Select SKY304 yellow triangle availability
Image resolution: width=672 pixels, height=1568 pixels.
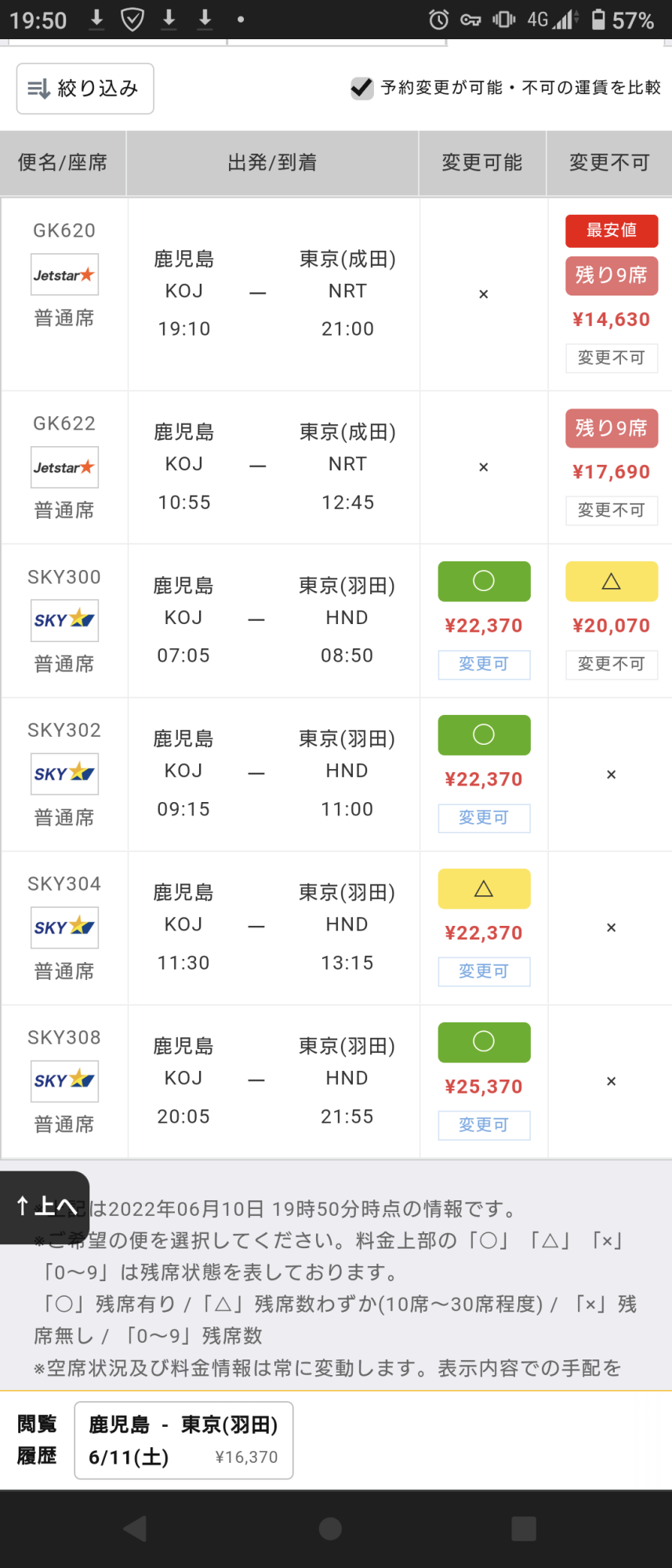coord(484,889)
